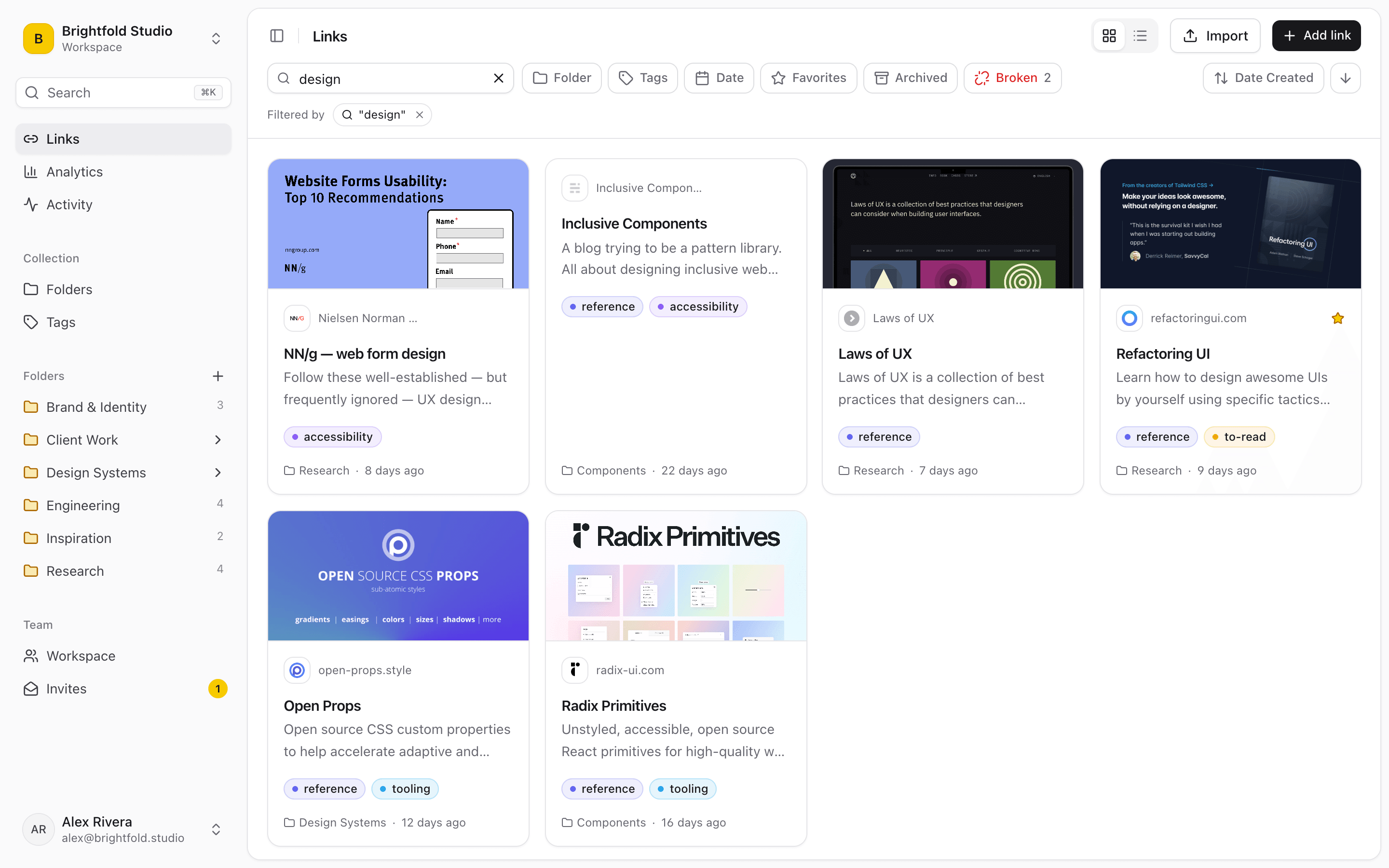Click the open-props.style favicon
This screenshot has height=868, width=1389.
297,670
